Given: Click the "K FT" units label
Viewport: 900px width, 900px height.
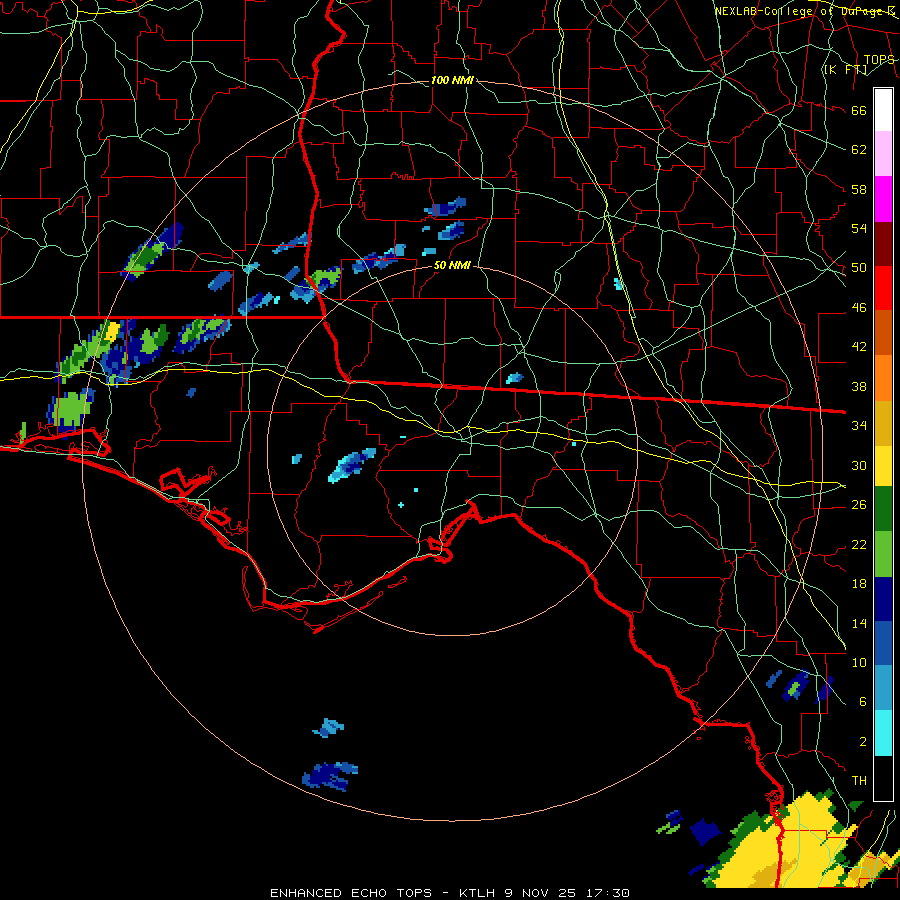Looking at the screenshot, I should click(845, 69).
